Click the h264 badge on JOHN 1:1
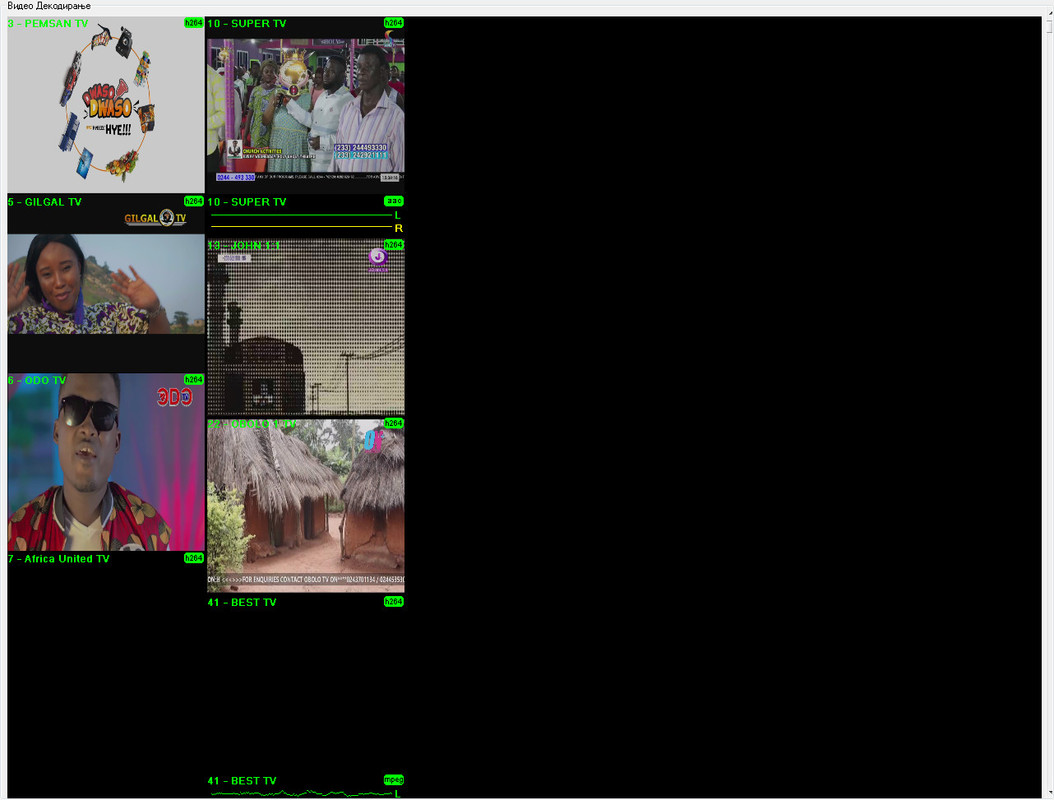 click(393, 245)
